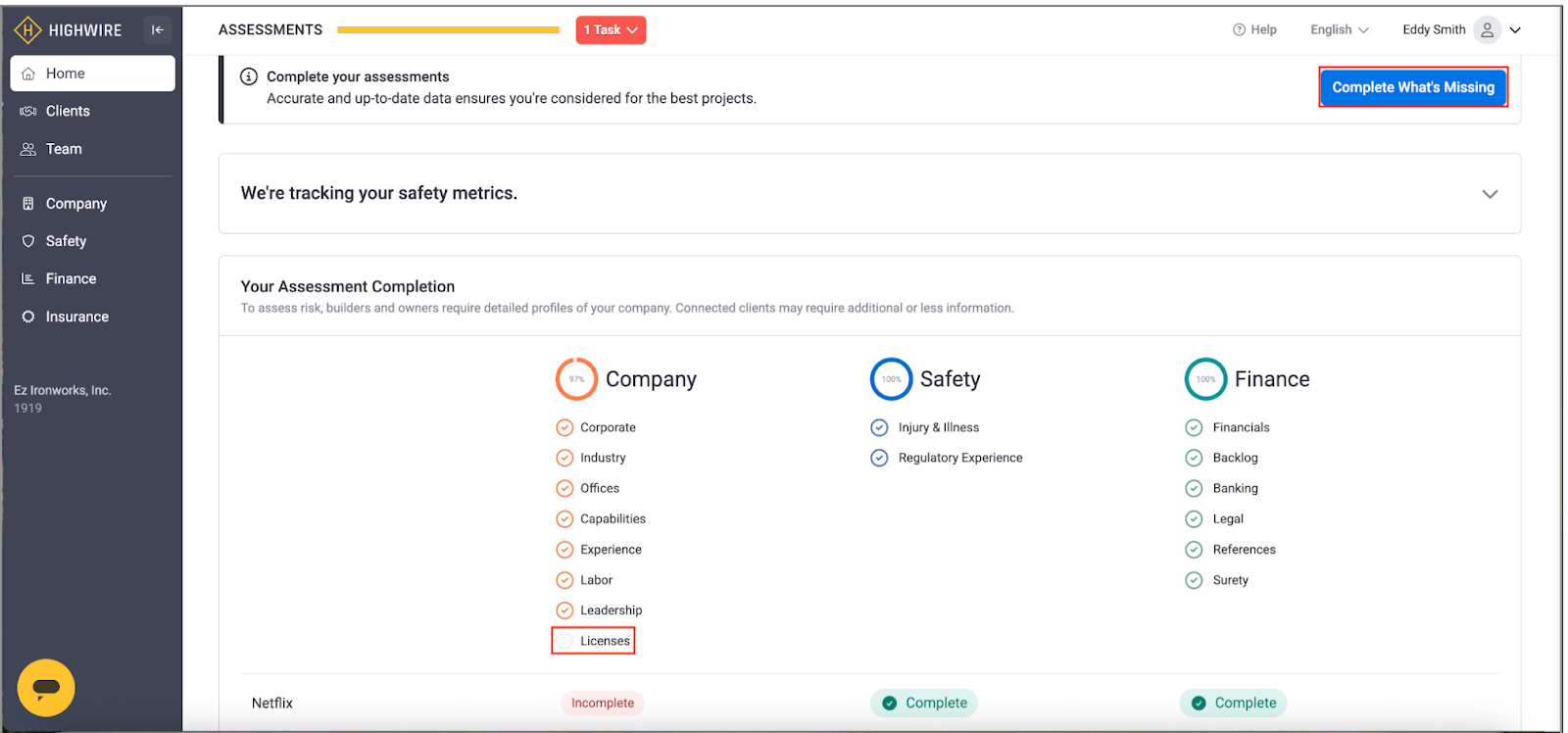Collapse the sidebar with the arrow icon
1568x733 pixels.
(x=157, y=30)
